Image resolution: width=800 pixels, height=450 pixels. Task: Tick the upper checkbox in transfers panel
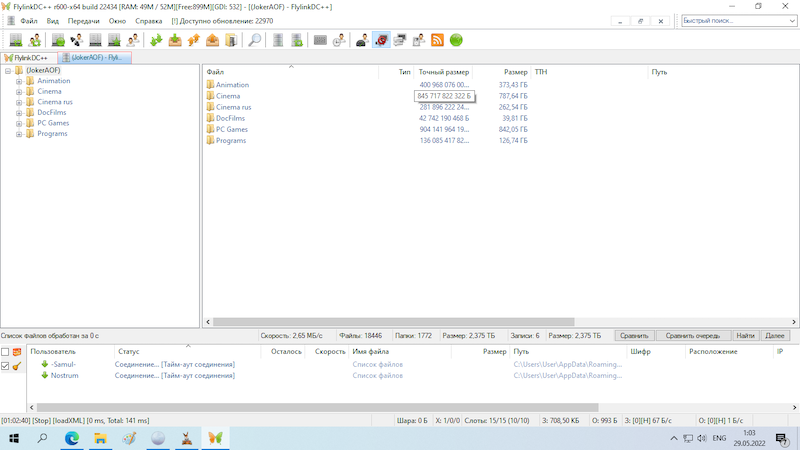[5, 352]
